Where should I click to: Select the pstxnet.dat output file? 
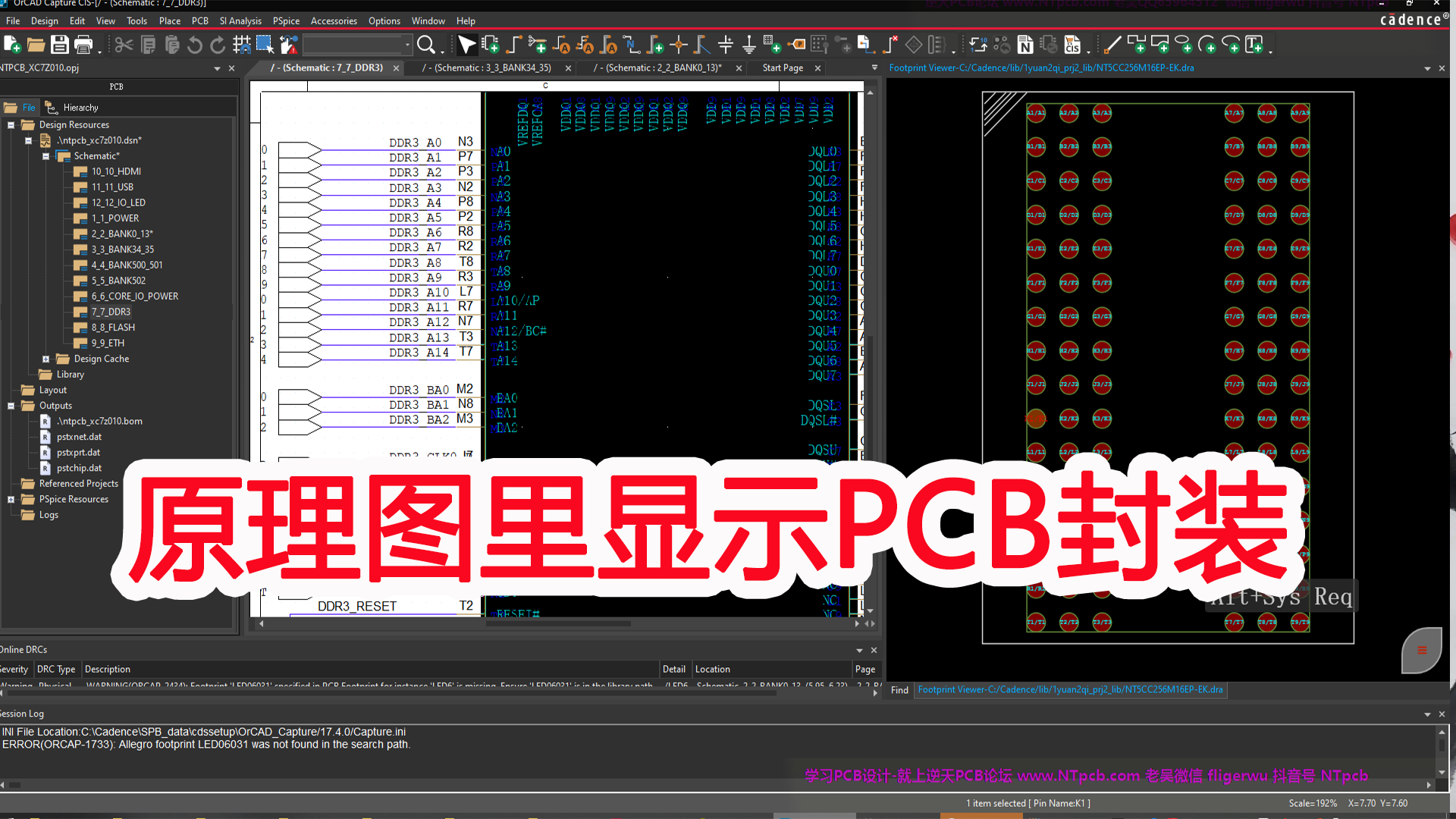point(79,437)
